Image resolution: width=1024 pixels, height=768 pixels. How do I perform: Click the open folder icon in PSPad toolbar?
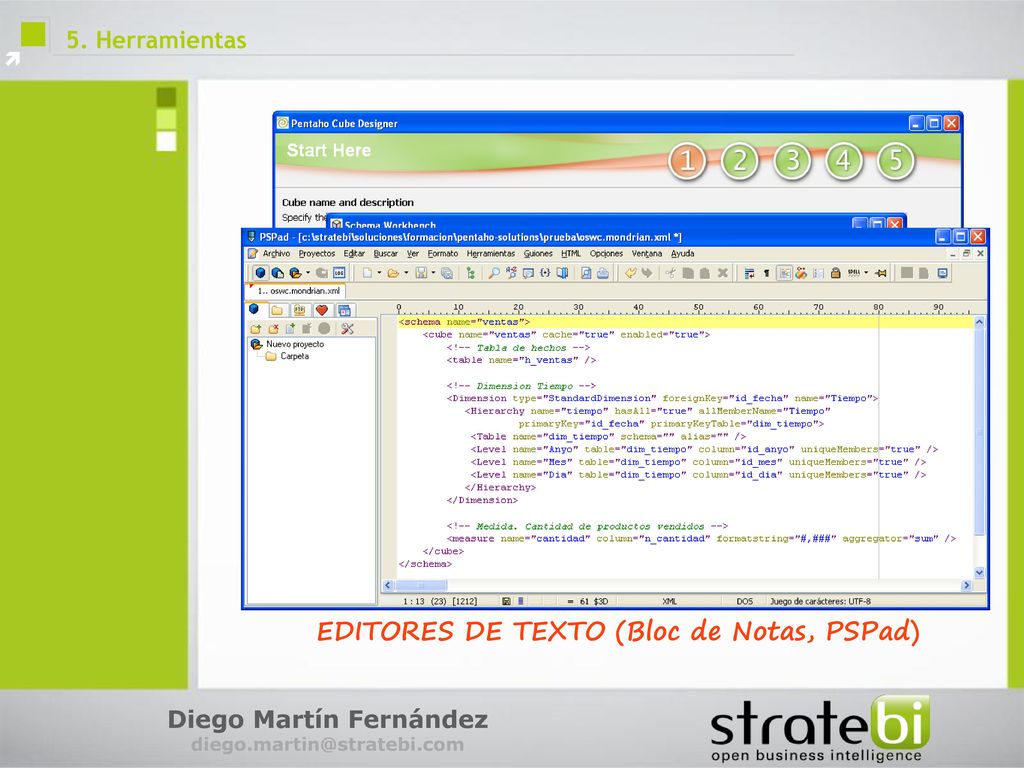[393, 273]
